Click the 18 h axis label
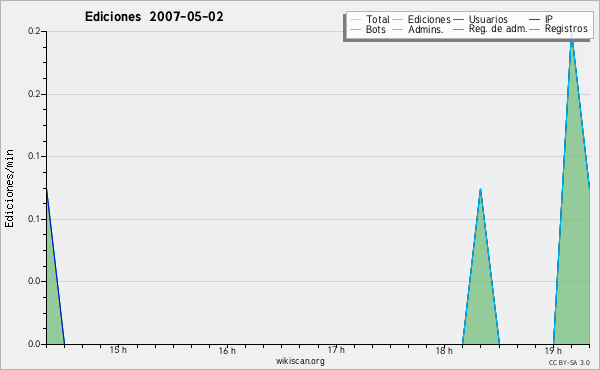This screenshot has height=370, width=600. click(444, 350)
